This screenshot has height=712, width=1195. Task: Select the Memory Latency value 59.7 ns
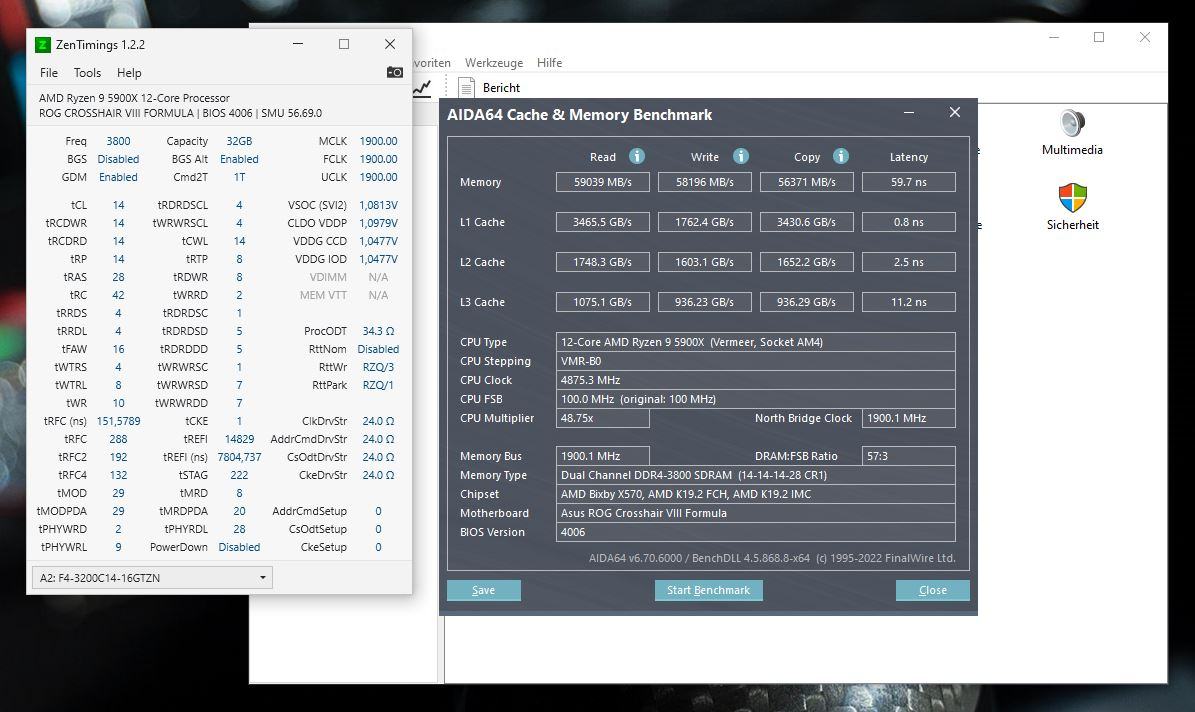pyautogui.click(x=909, y=182)
